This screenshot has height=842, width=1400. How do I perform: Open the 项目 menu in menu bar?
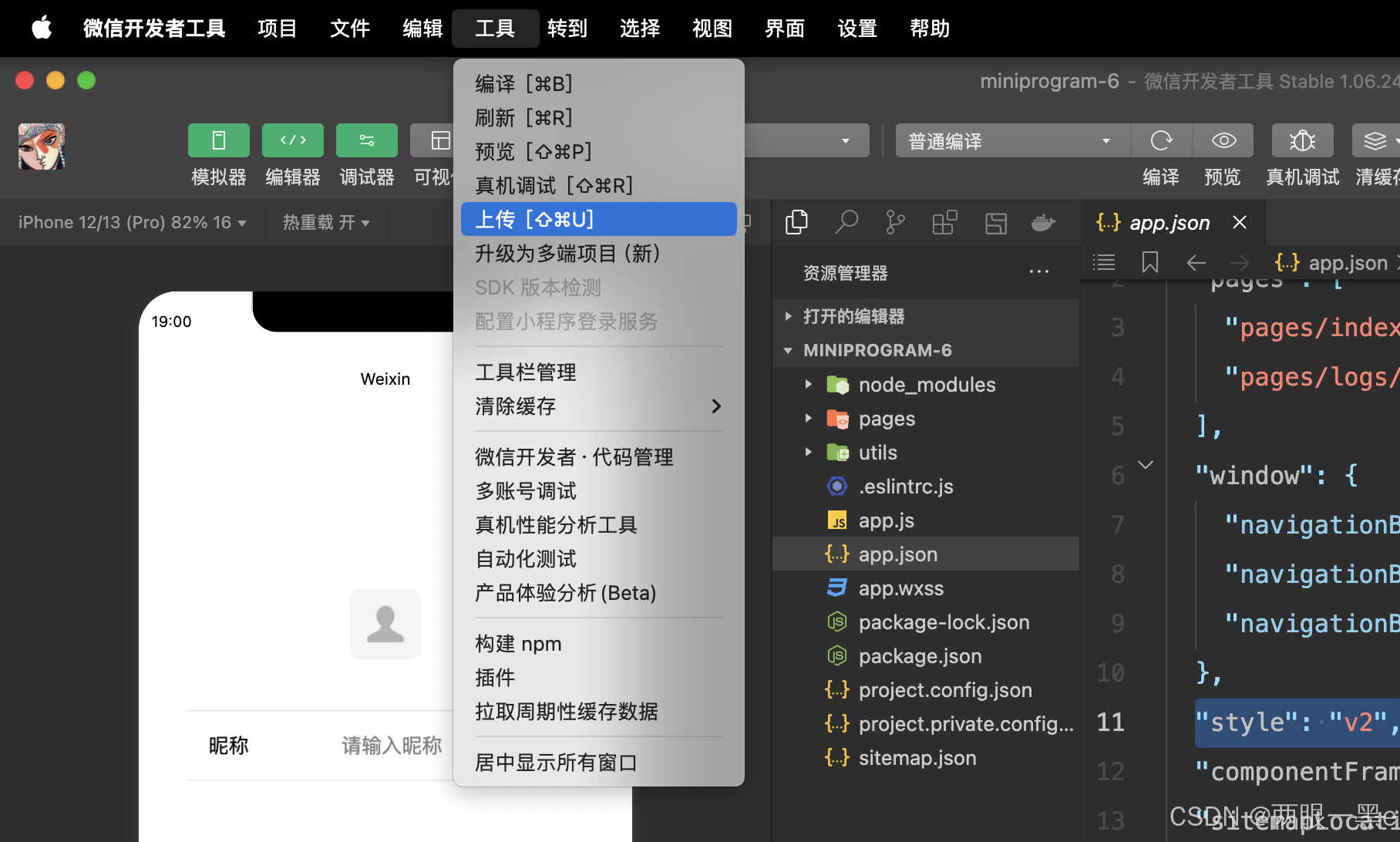tap(277, 29)
